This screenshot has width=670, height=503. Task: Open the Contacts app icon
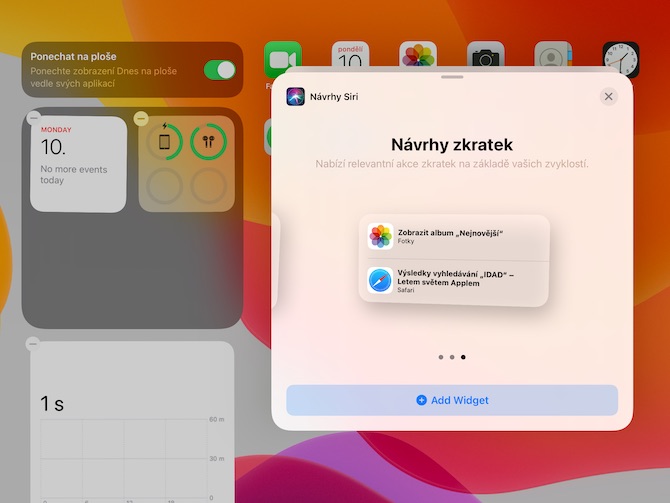coord(553,55)
